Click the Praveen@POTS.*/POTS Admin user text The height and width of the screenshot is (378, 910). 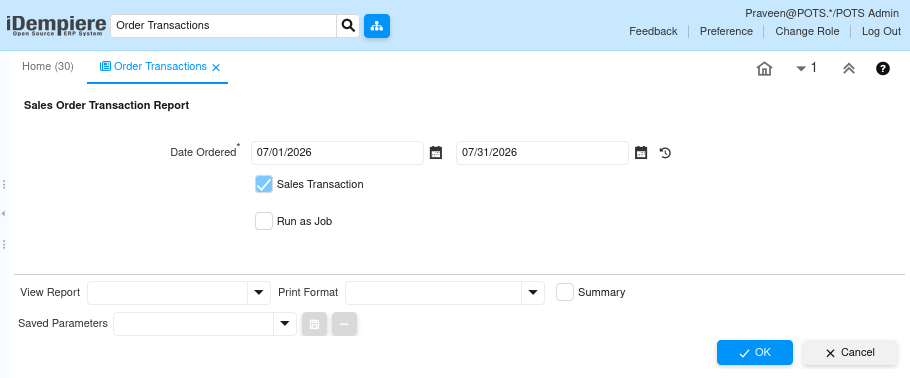click(822, 13)
